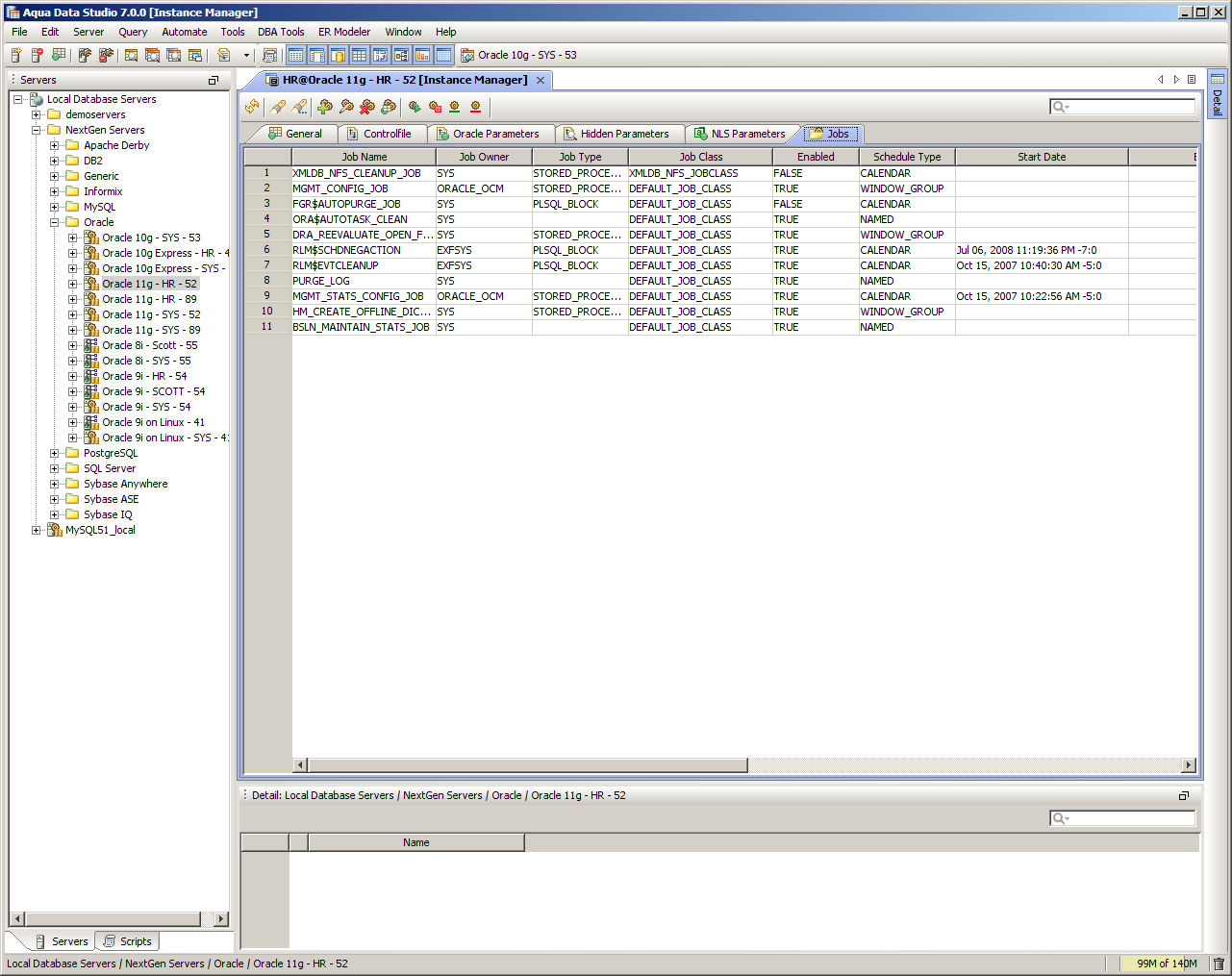Click the jobs table horizontal scrollbar thumb
The height and width of the screenshot is (976, 1232).
pos(527,765)
